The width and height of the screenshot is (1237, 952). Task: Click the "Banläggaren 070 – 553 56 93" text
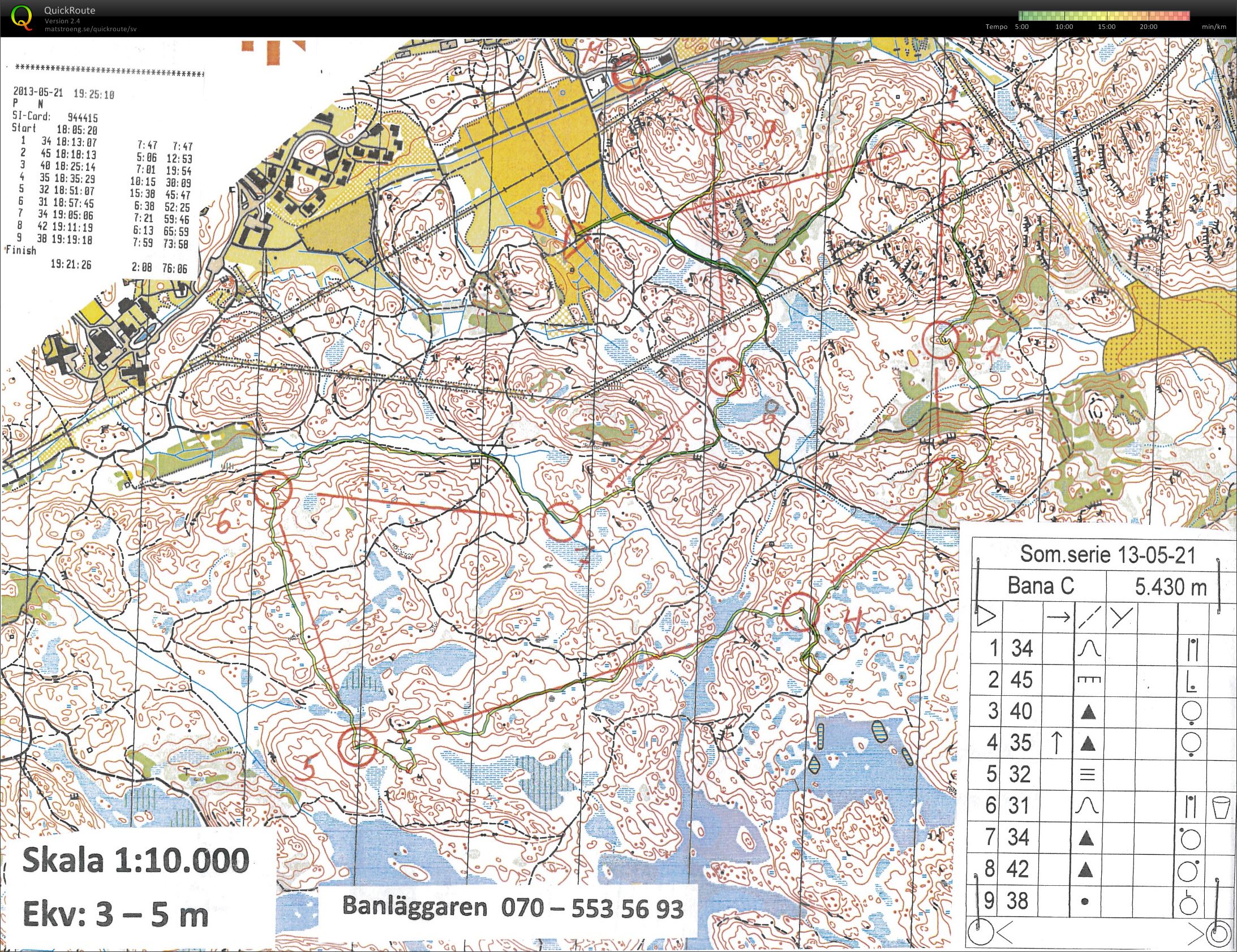click(x=513, y=908)
